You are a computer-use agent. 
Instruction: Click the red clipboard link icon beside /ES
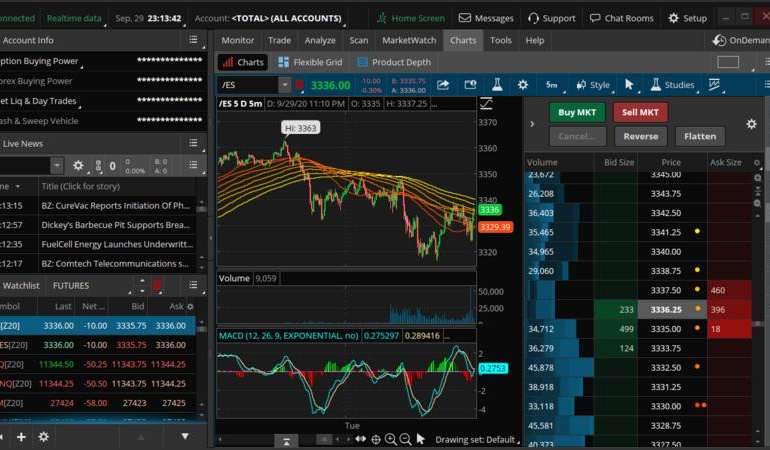pos(299,85)
